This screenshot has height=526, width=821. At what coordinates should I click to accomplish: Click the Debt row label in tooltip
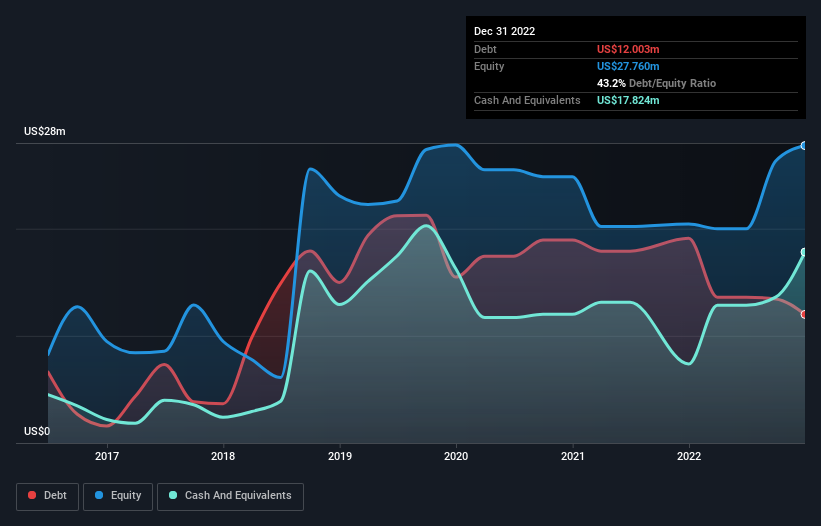[x=485, y=49]
